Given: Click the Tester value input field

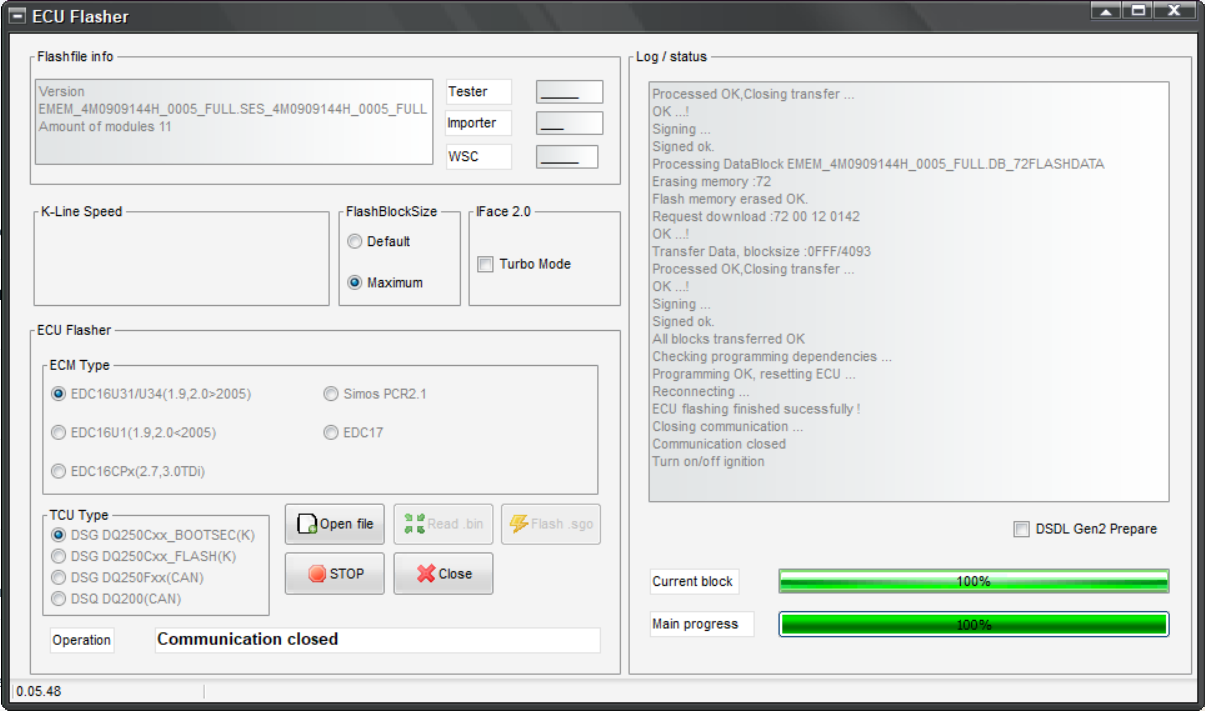Looking at the screenshot, I should tap(569, 92).
